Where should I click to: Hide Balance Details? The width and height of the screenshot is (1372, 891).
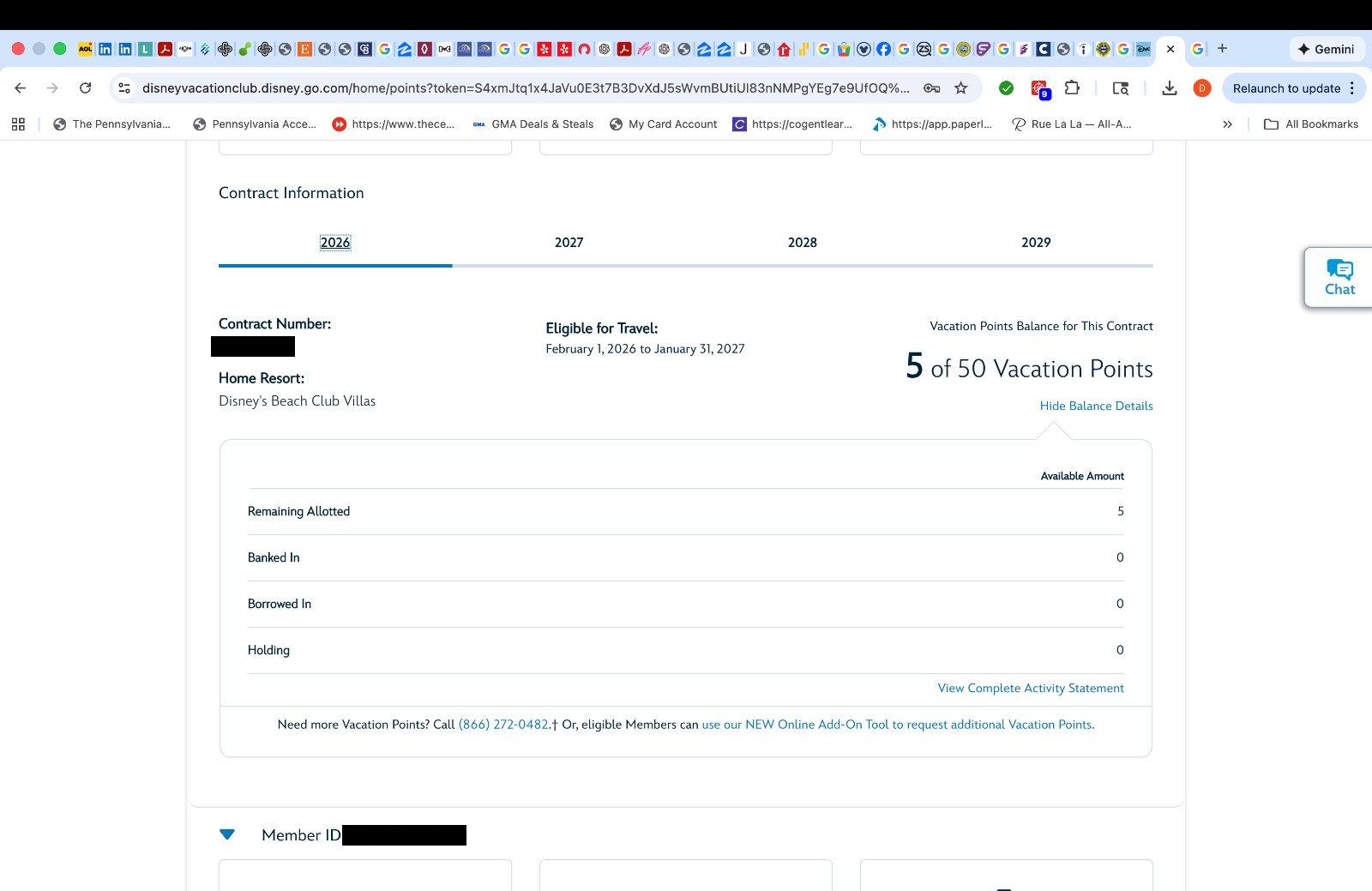(x=1095, y=406)
